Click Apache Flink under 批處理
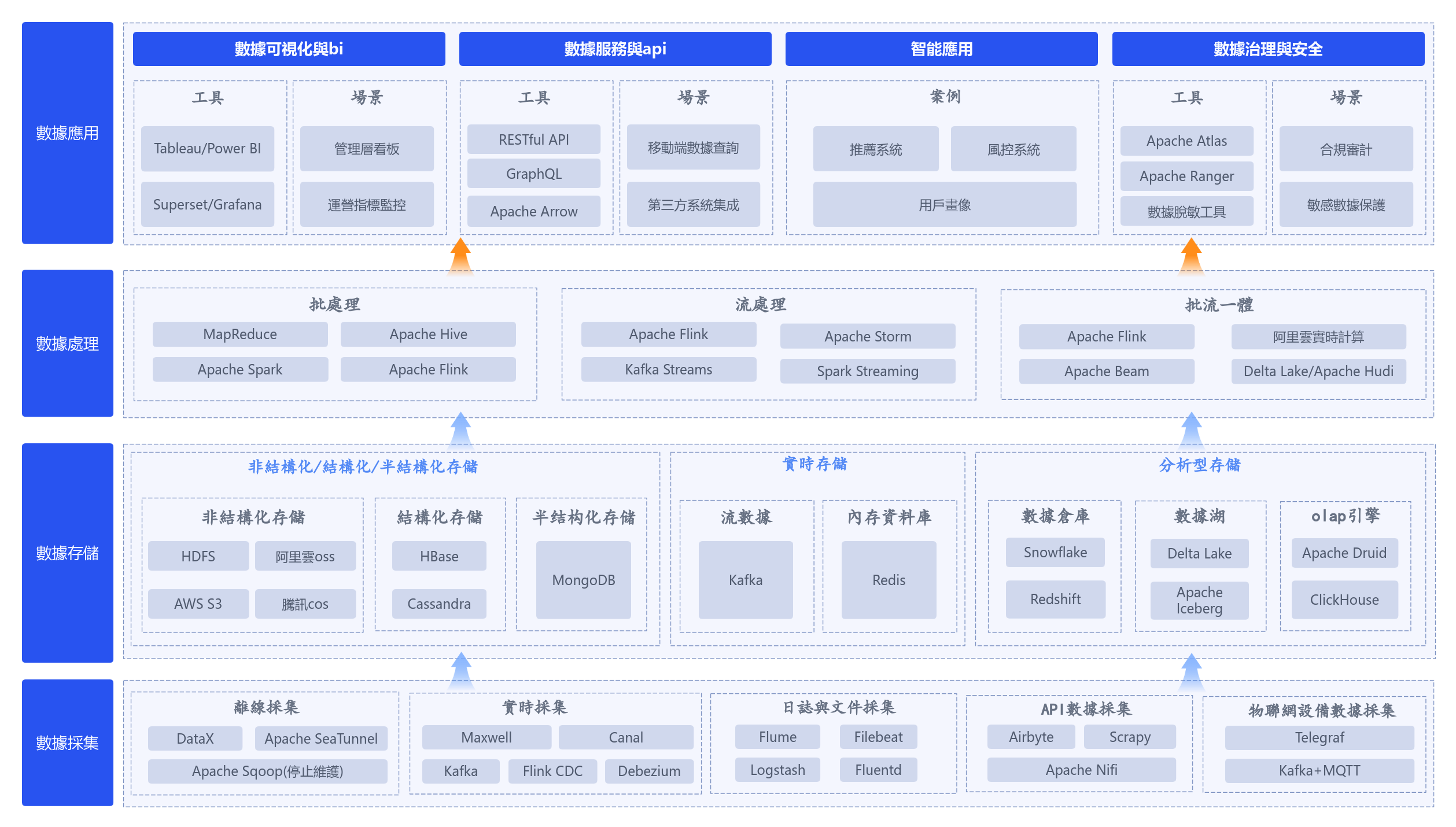 pyautogui.click(x=428, y=369)
